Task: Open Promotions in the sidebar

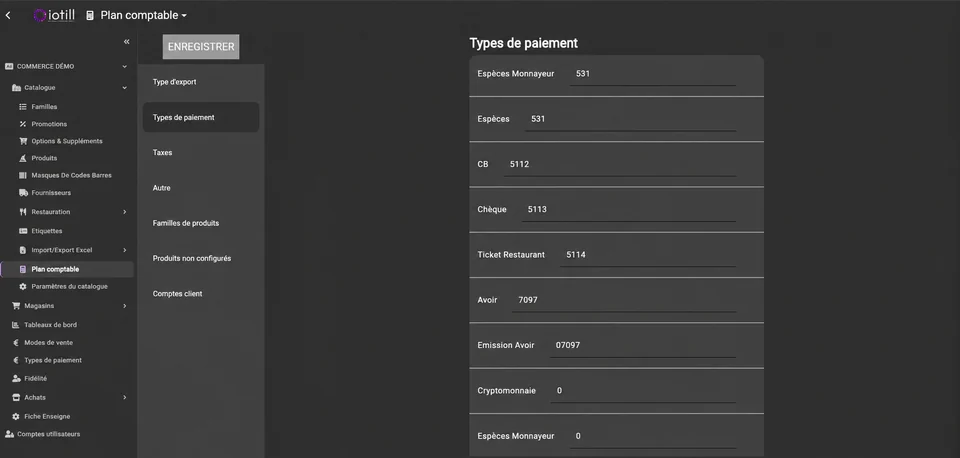Action: [x=49, y=124]
